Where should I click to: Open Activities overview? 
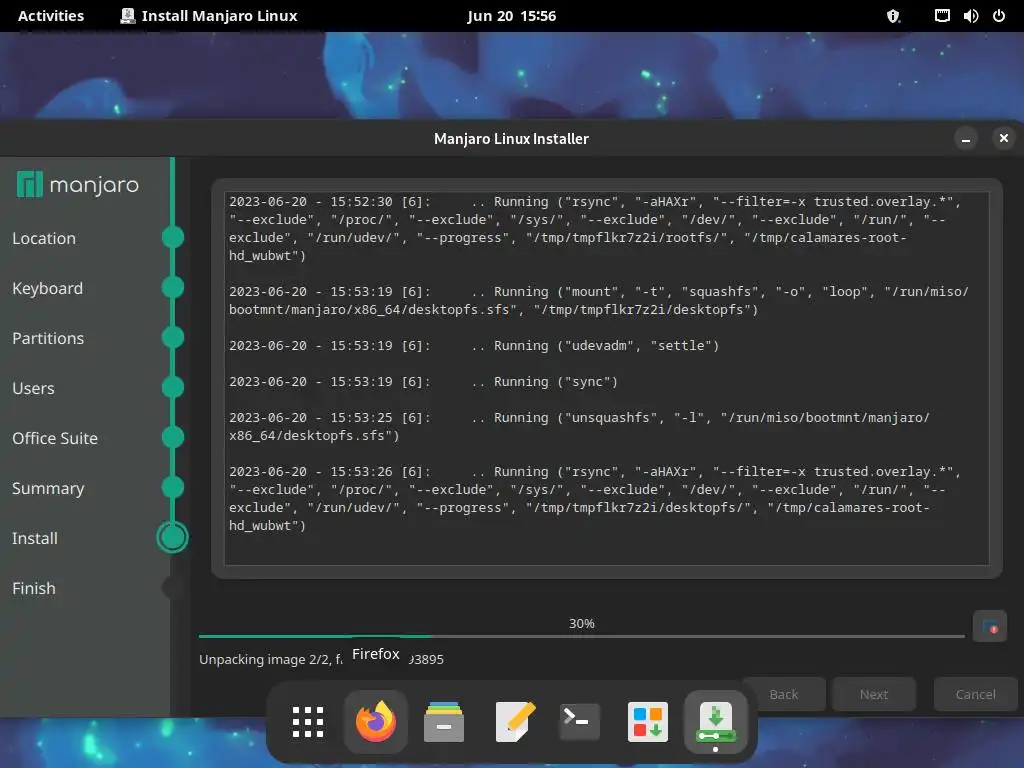click(51, 16)
